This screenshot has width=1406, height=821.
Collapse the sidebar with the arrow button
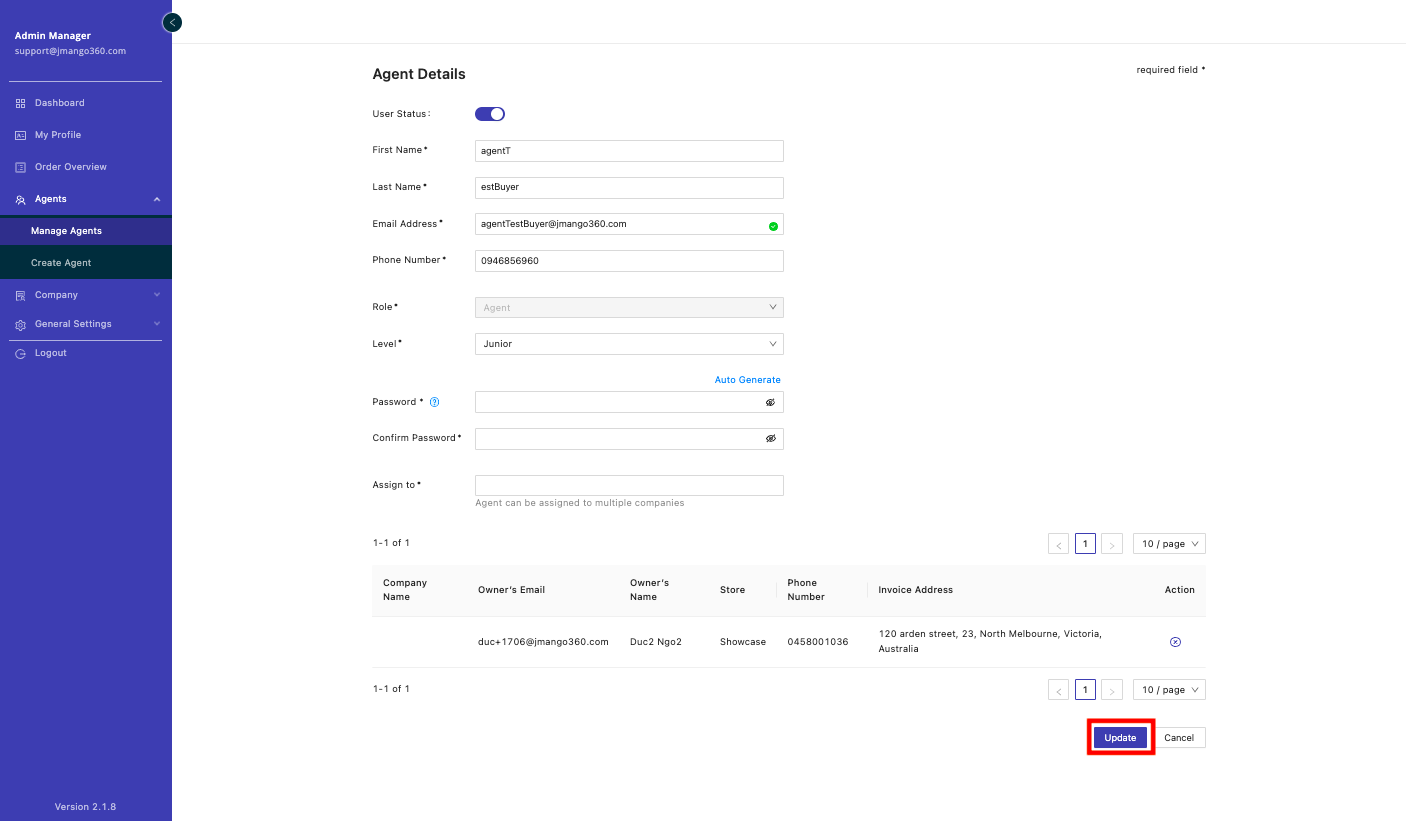[172, 22]
